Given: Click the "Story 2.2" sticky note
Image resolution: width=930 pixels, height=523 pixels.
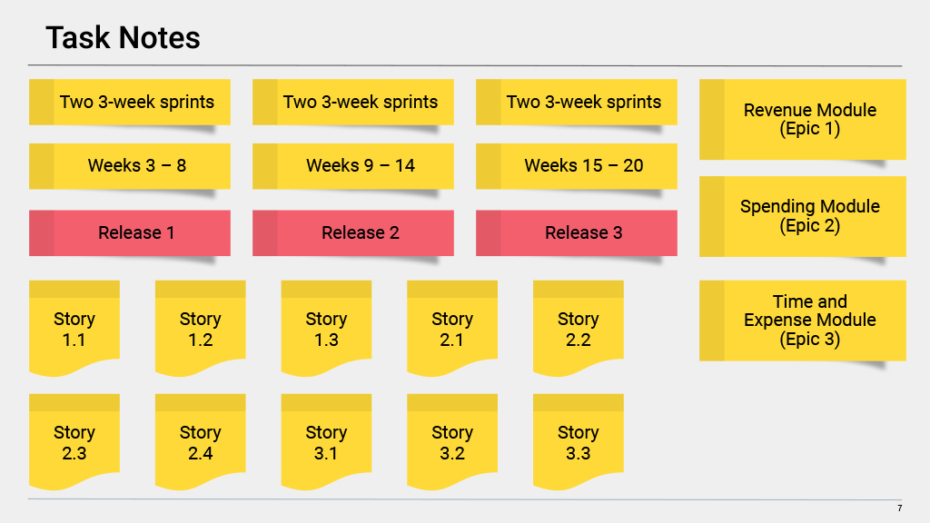Looking at the screenshot, I should click(x=578, y=329).
